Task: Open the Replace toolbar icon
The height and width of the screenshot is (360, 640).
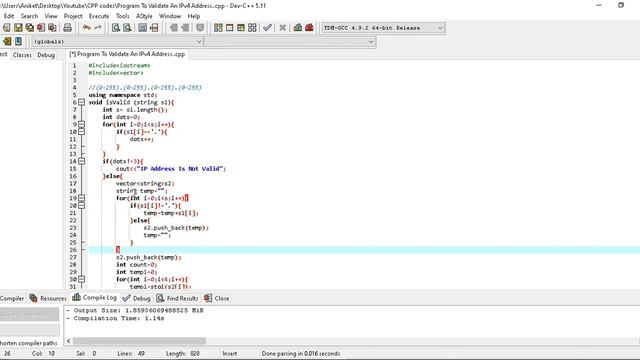Action: pos(127,27)
